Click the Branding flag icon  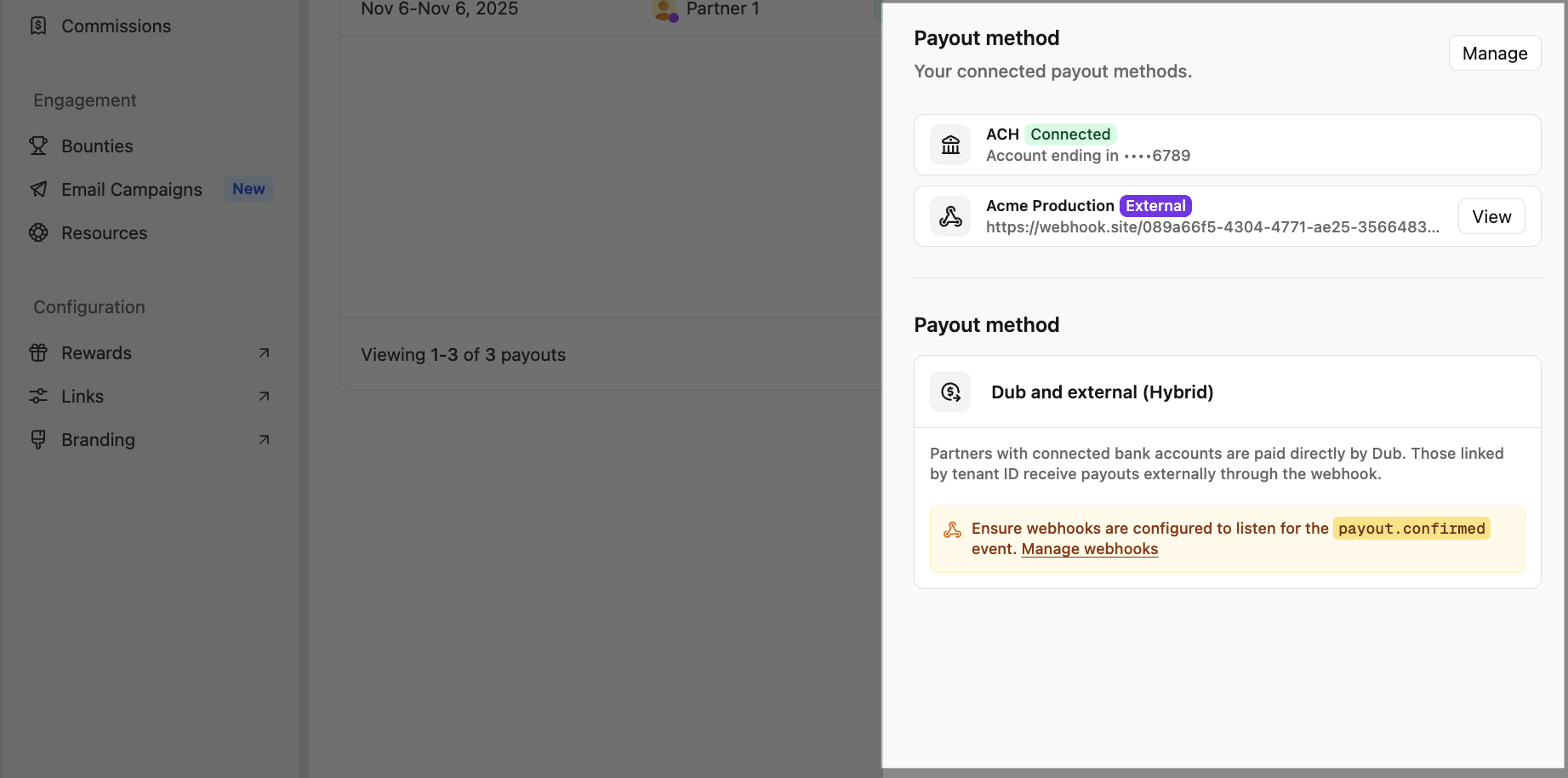38,439
